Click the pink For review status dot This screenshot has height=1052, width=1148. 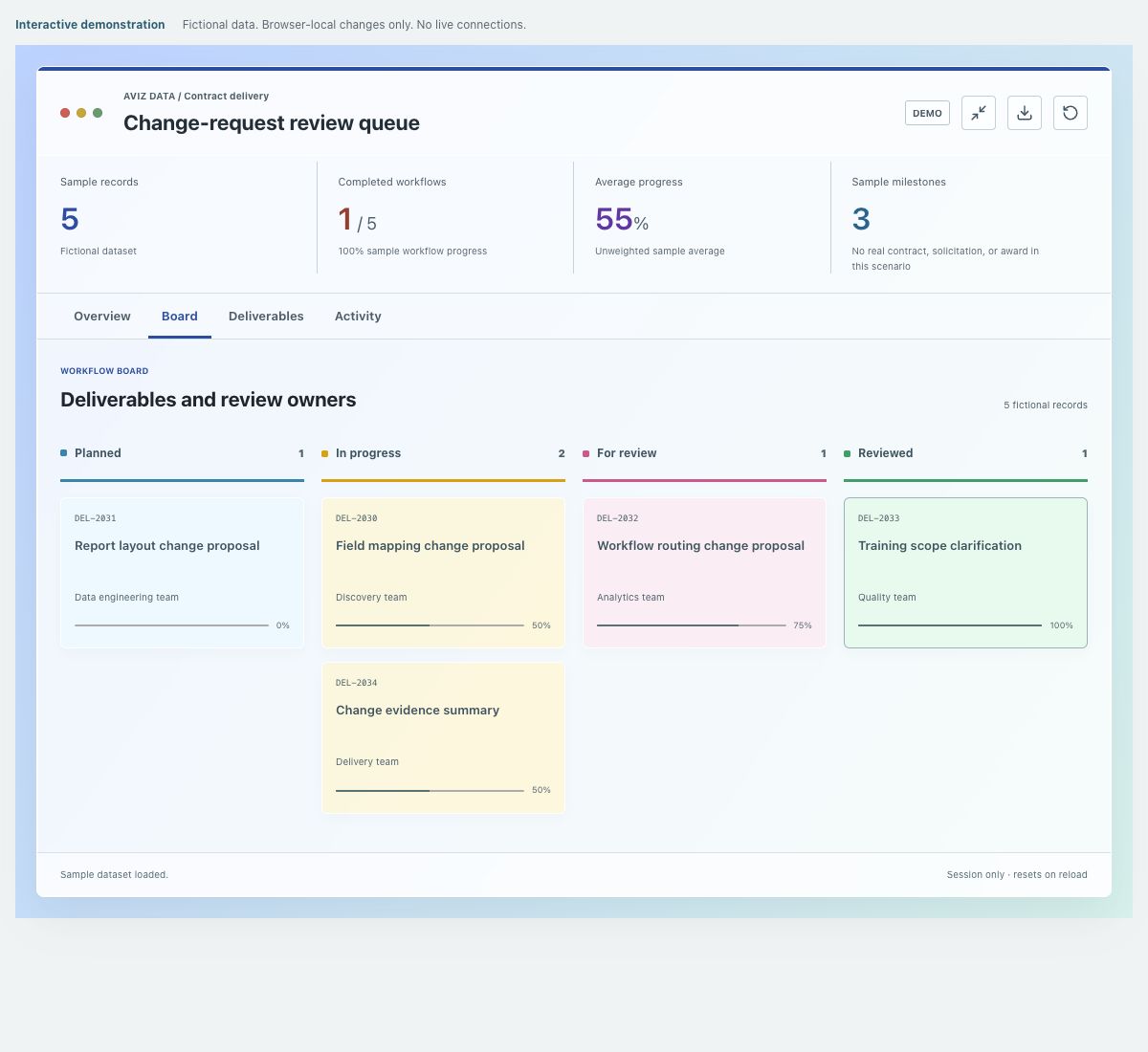585,453
